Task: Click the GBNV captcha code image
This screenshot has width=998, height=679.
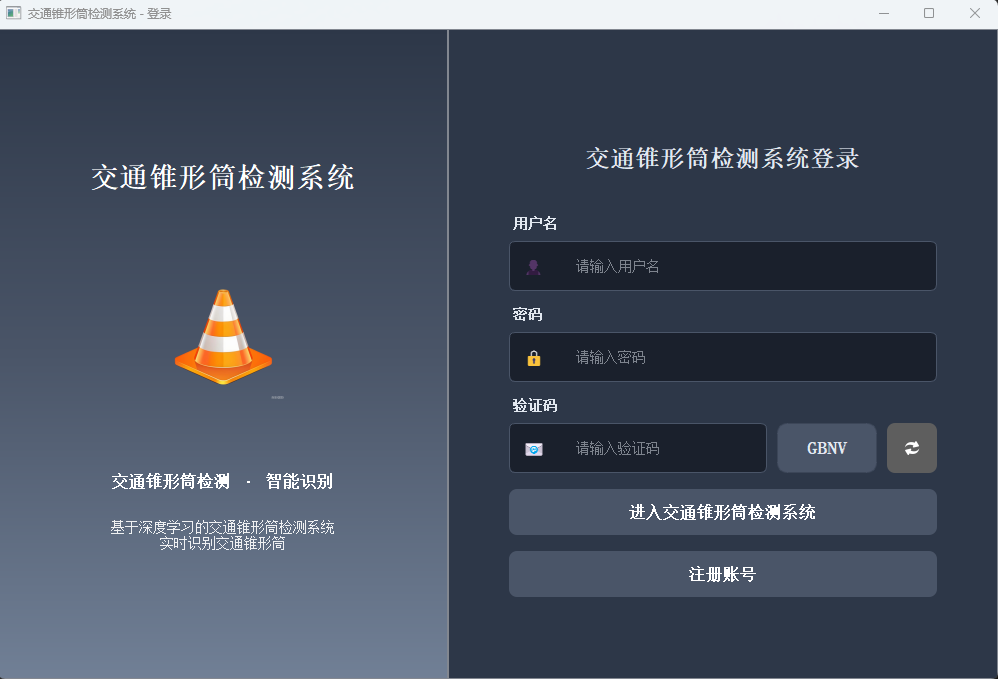Action: coord(827,448)
